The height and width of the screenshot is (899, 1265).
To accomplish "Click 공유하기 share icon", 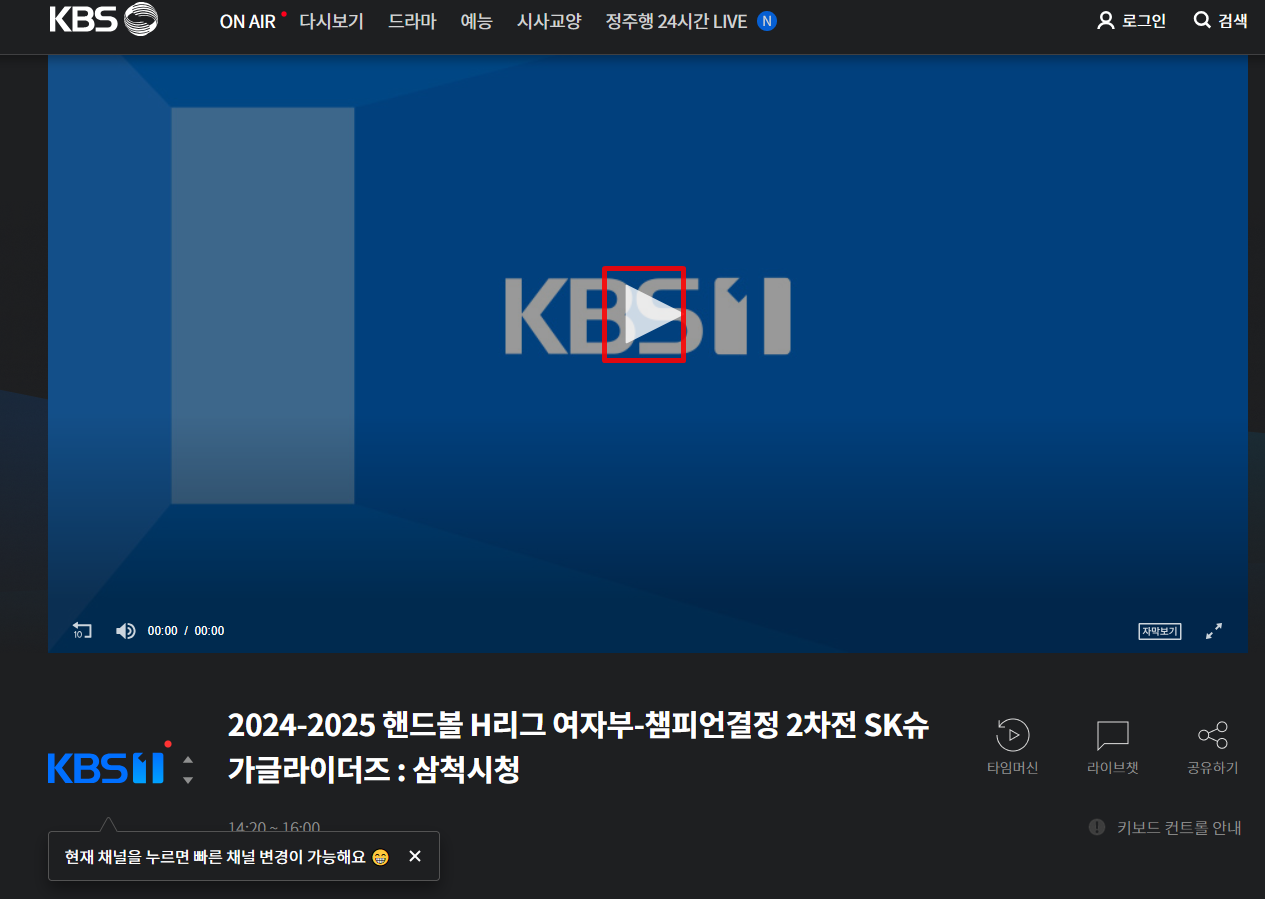I will pyautogui.click(x=1213, y=746).
